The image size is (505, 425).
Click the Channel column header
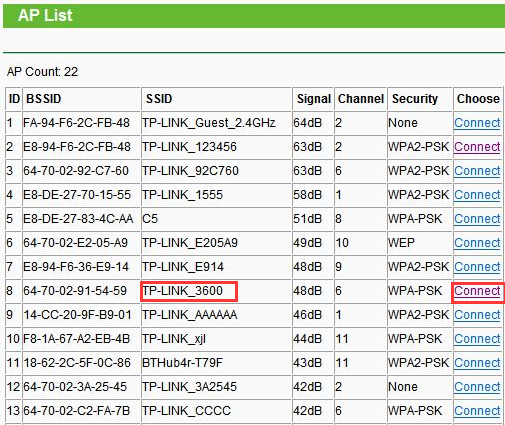coord(361,99)
